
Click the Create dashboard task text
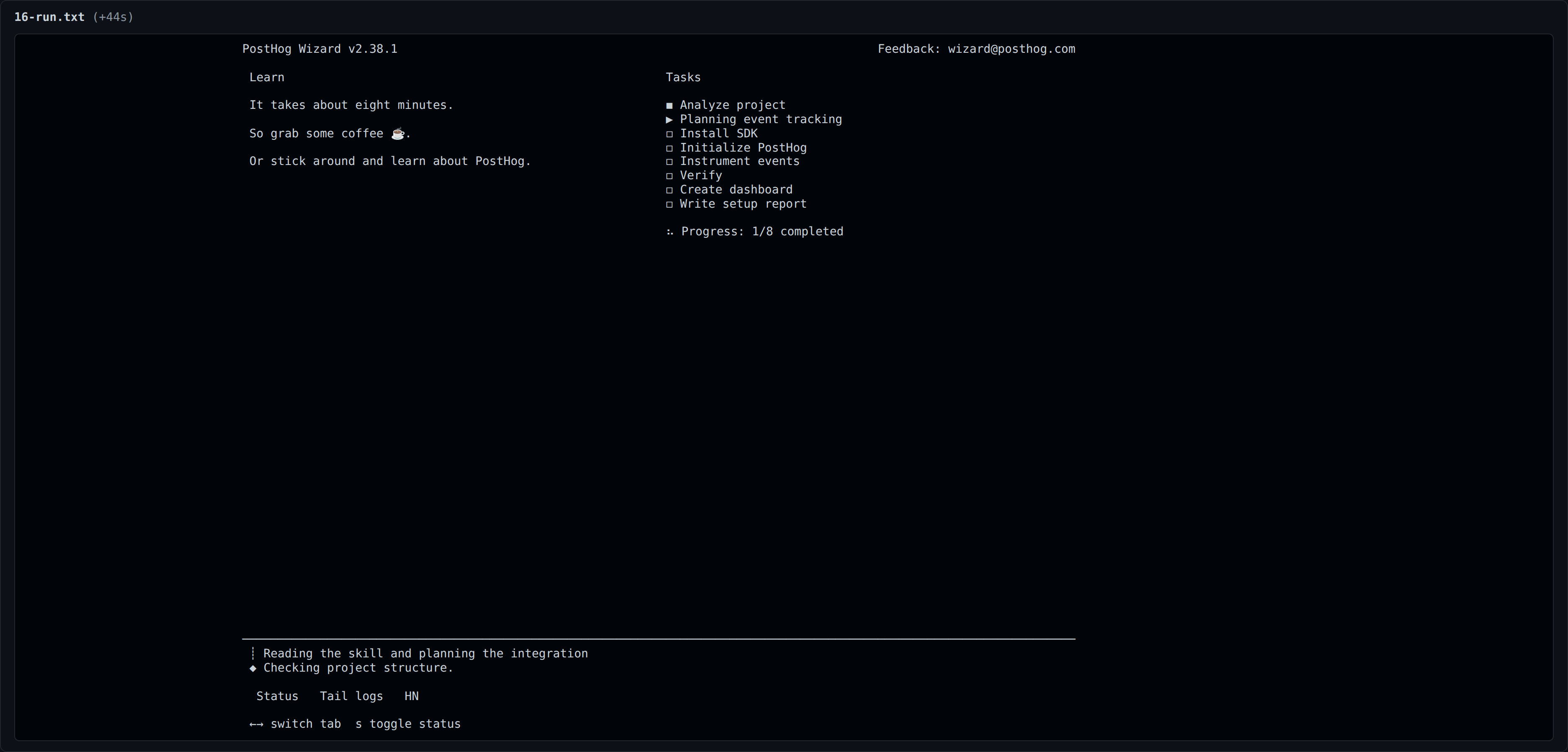click(736, 190)
